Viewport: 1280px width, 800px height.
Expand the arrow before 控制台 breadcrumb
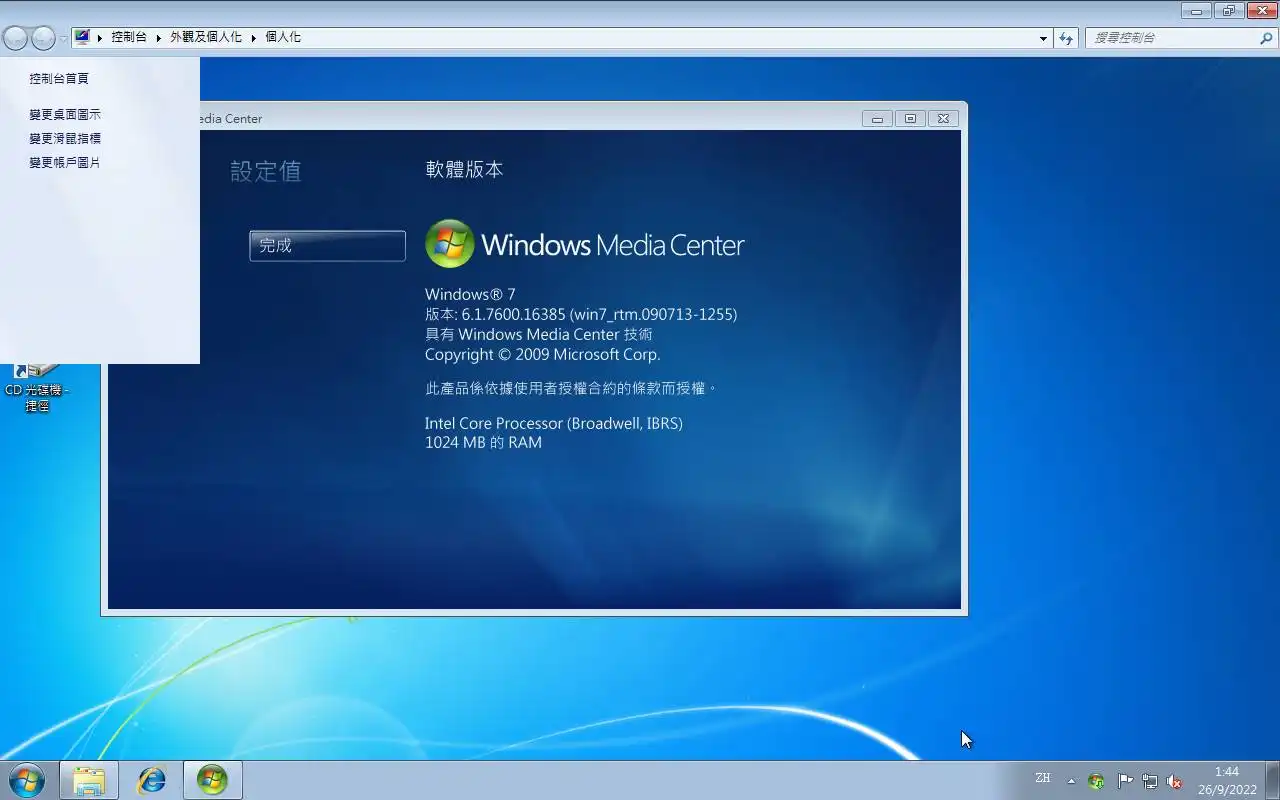click(100, 37)
